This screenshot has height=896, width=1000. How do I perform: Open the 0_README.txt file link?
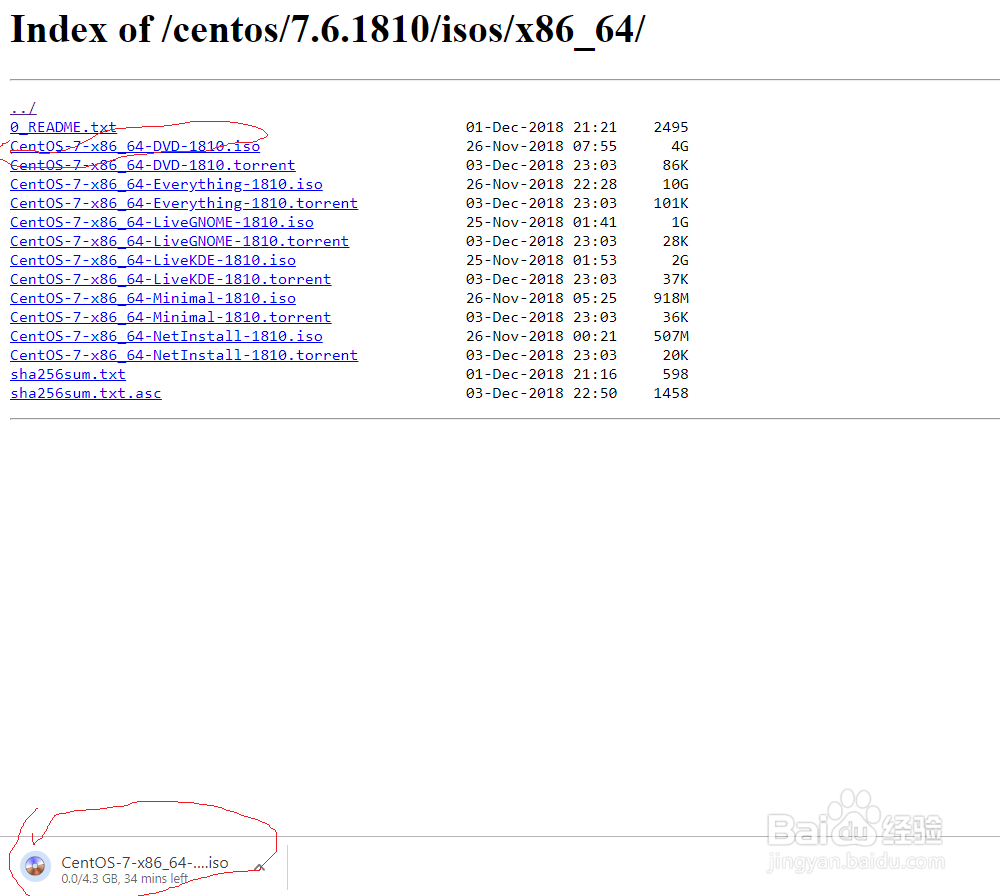63,127
